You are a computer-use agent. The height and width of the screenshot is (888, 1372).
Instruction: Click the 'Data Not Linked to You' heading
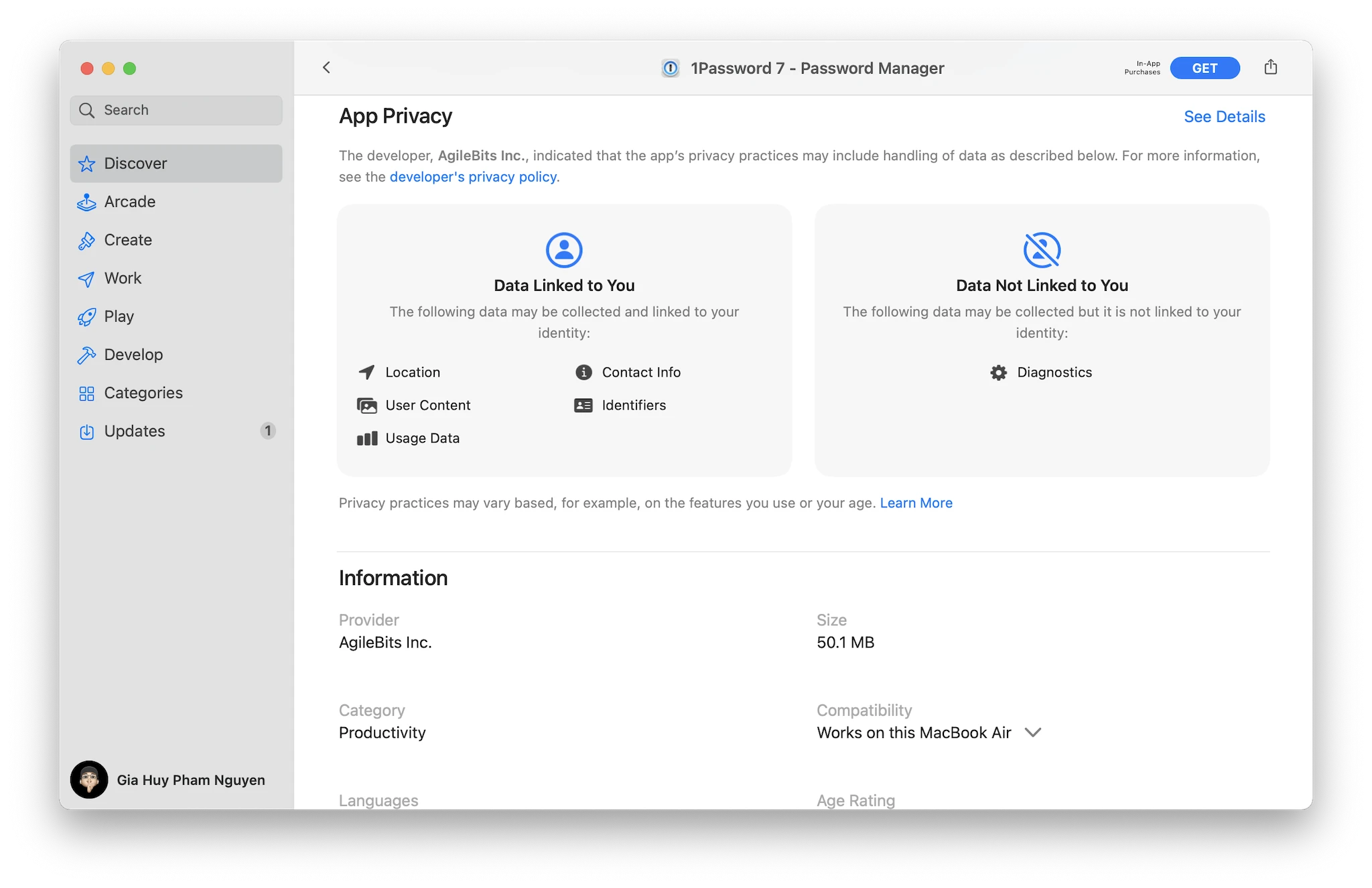tap(1042, 286)
